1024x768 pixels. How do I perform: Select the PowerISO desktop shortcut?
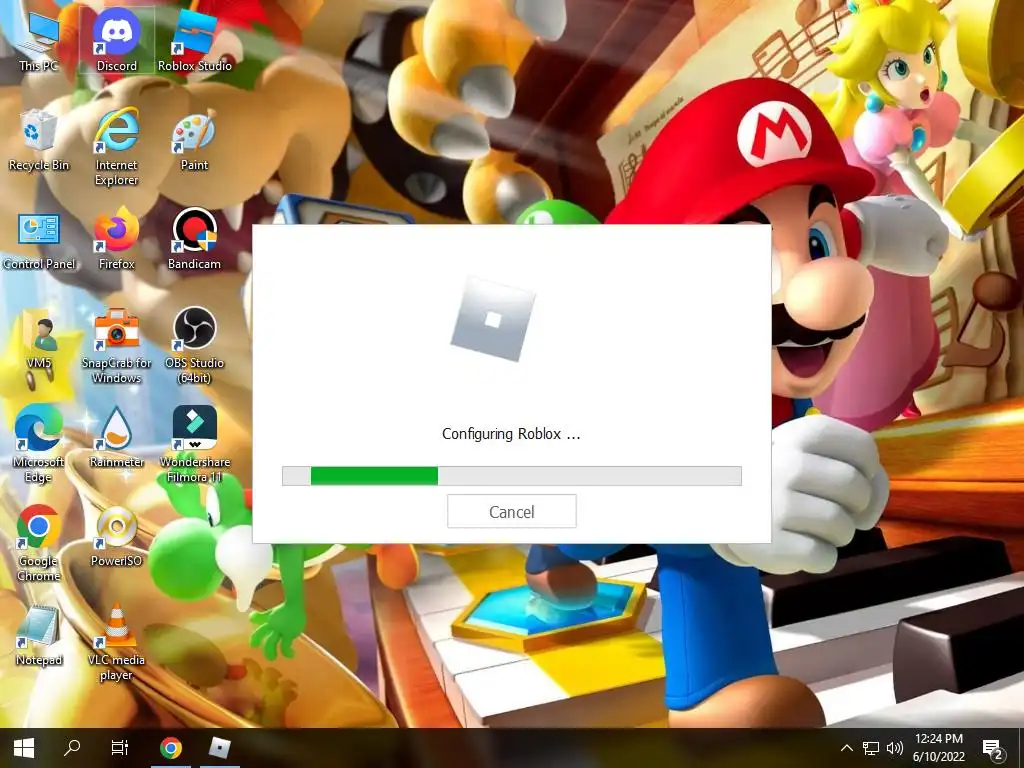[117, 538]
